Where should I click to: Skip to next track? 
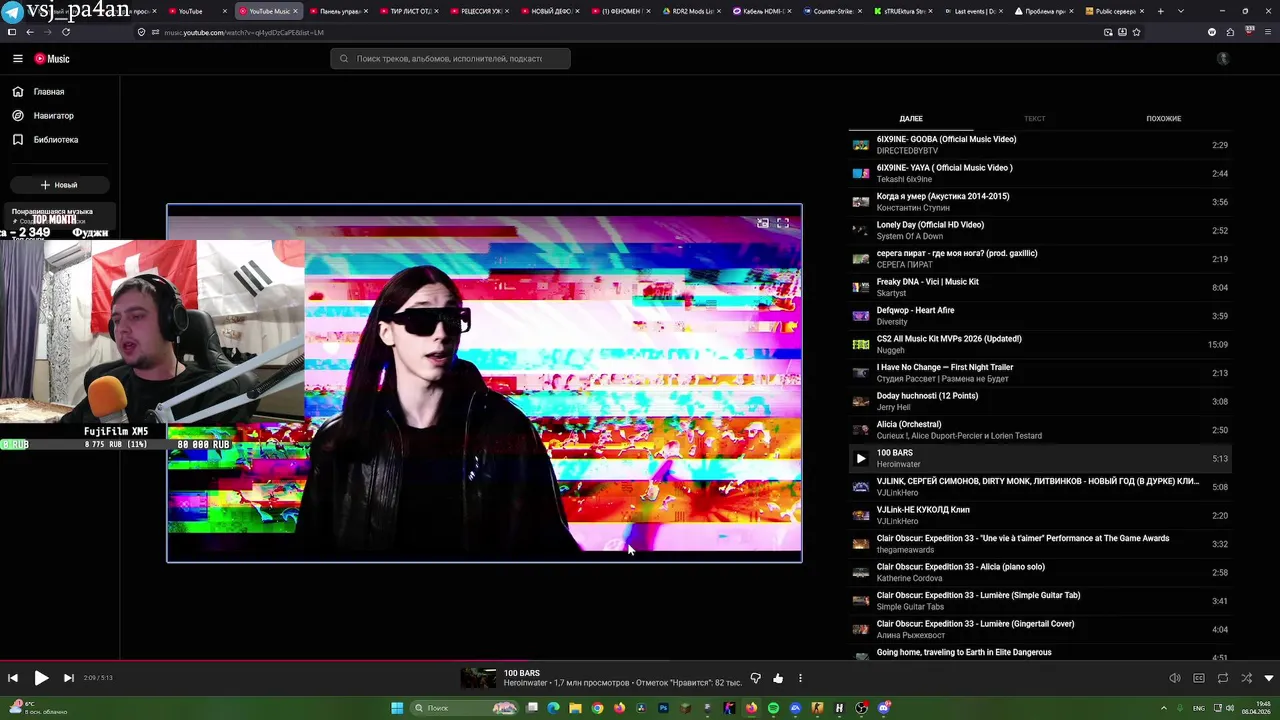[x=69, y=678]
